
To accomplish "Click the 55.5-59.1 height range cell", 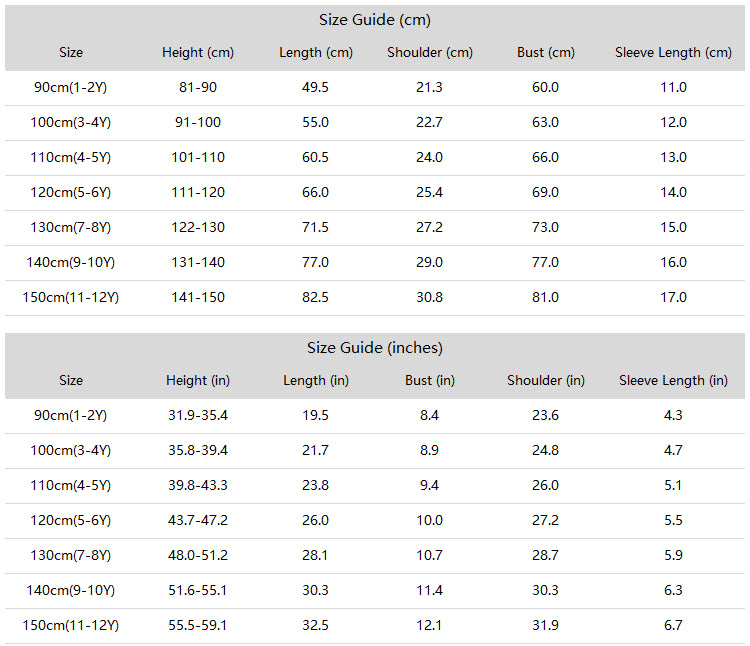I will [x=198, y=625].
